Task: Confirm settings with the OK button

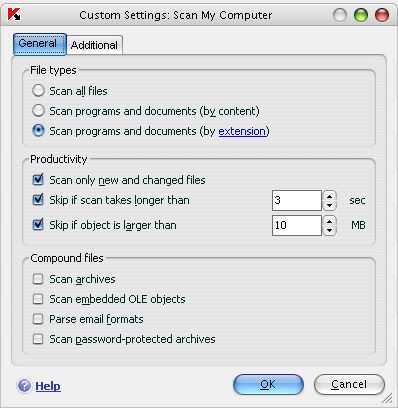Action: tap(268, 385)
